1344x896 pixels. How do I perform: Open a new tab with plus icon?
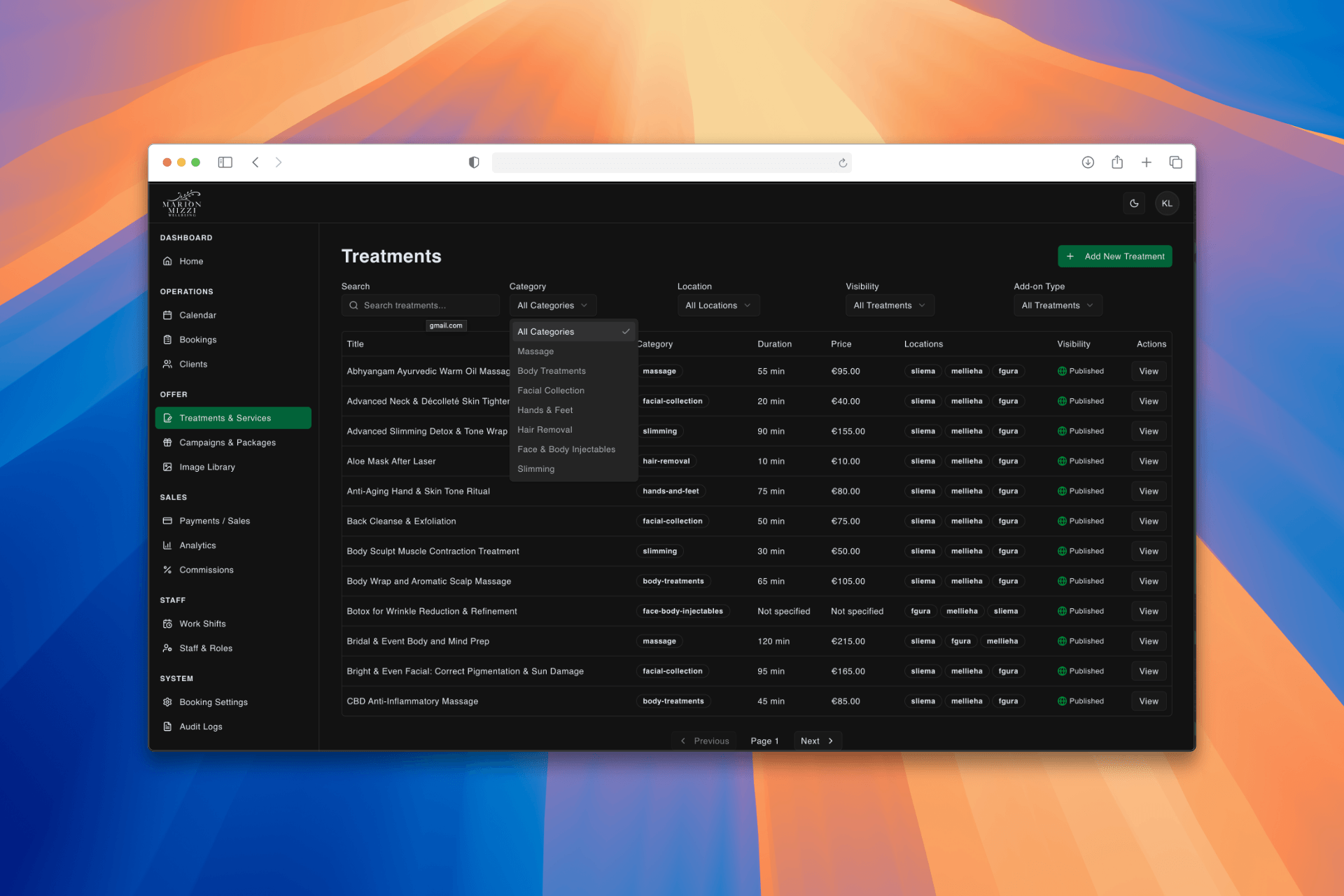pos(1147,162)
